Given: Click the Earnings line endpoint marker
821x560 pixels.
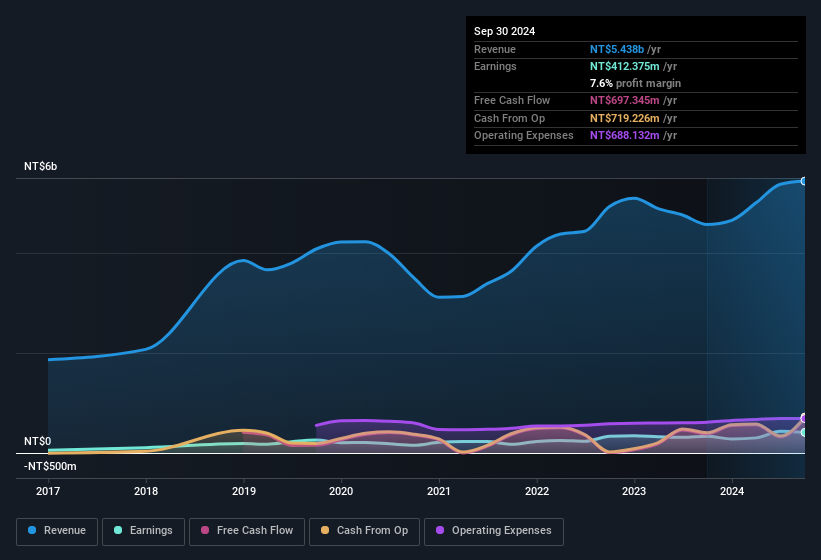Looking at the screenshot, I should (x=804, y=432).
